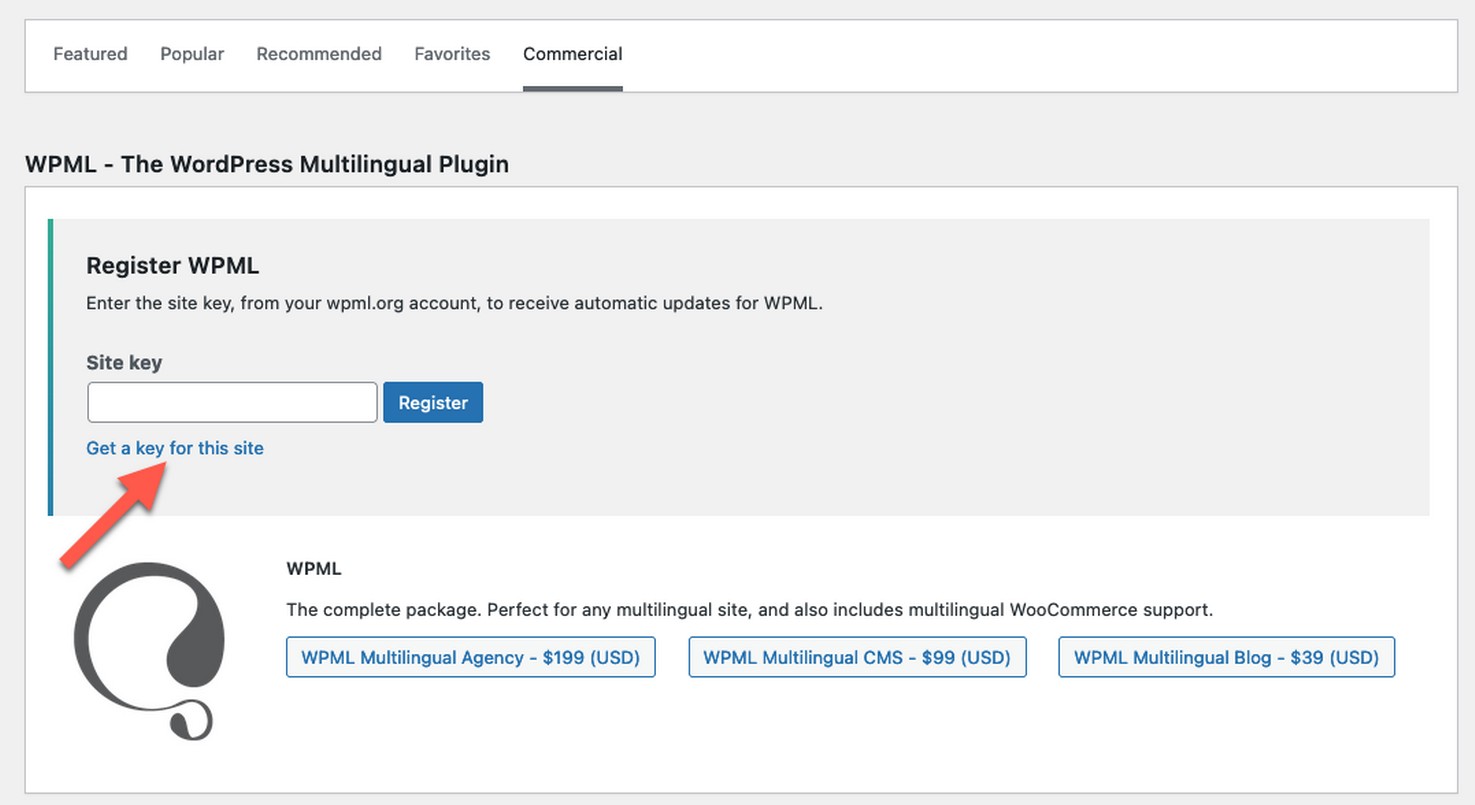Open the Popular plugins tab
Image resolution: width=1475 pixels, height=805 pixels.
coord(192,54)
